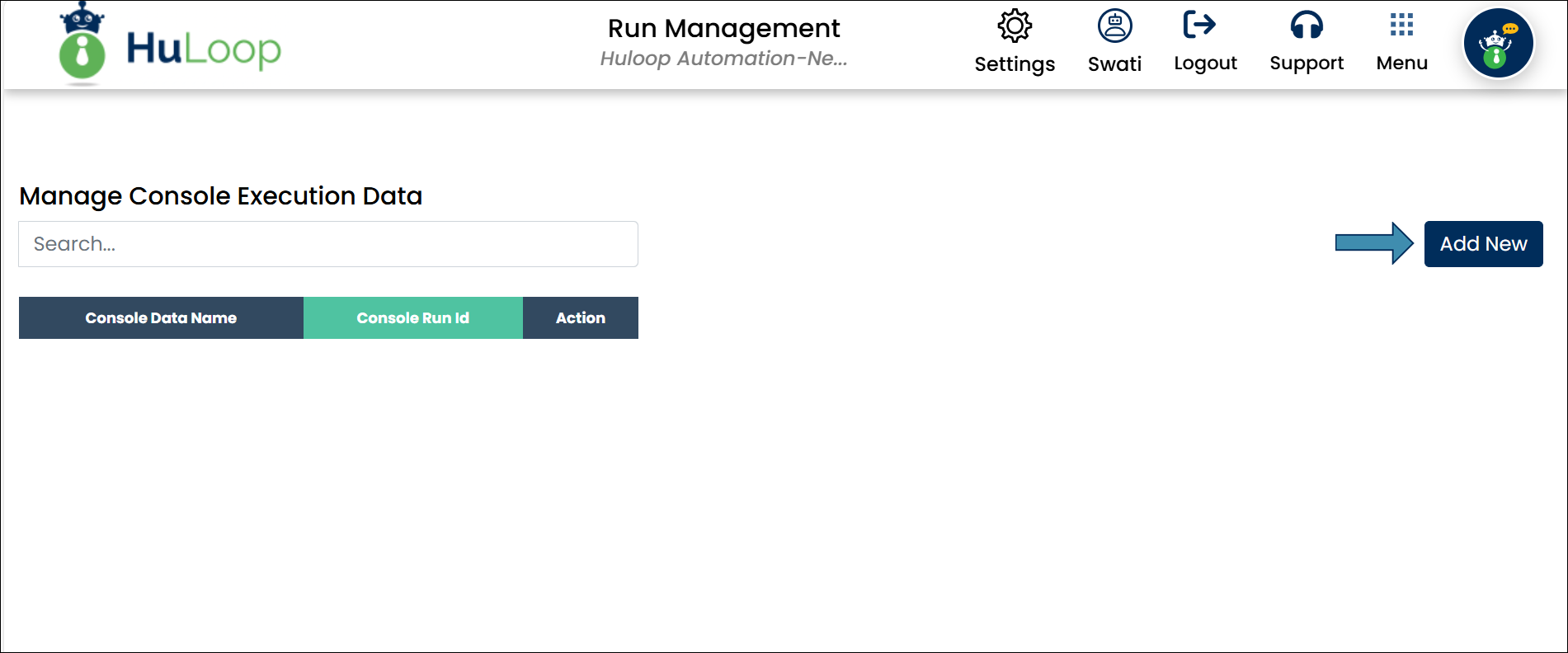Open the Menu grid icon
Viewport: 1568px width, 653px height.
point(1401,25)
